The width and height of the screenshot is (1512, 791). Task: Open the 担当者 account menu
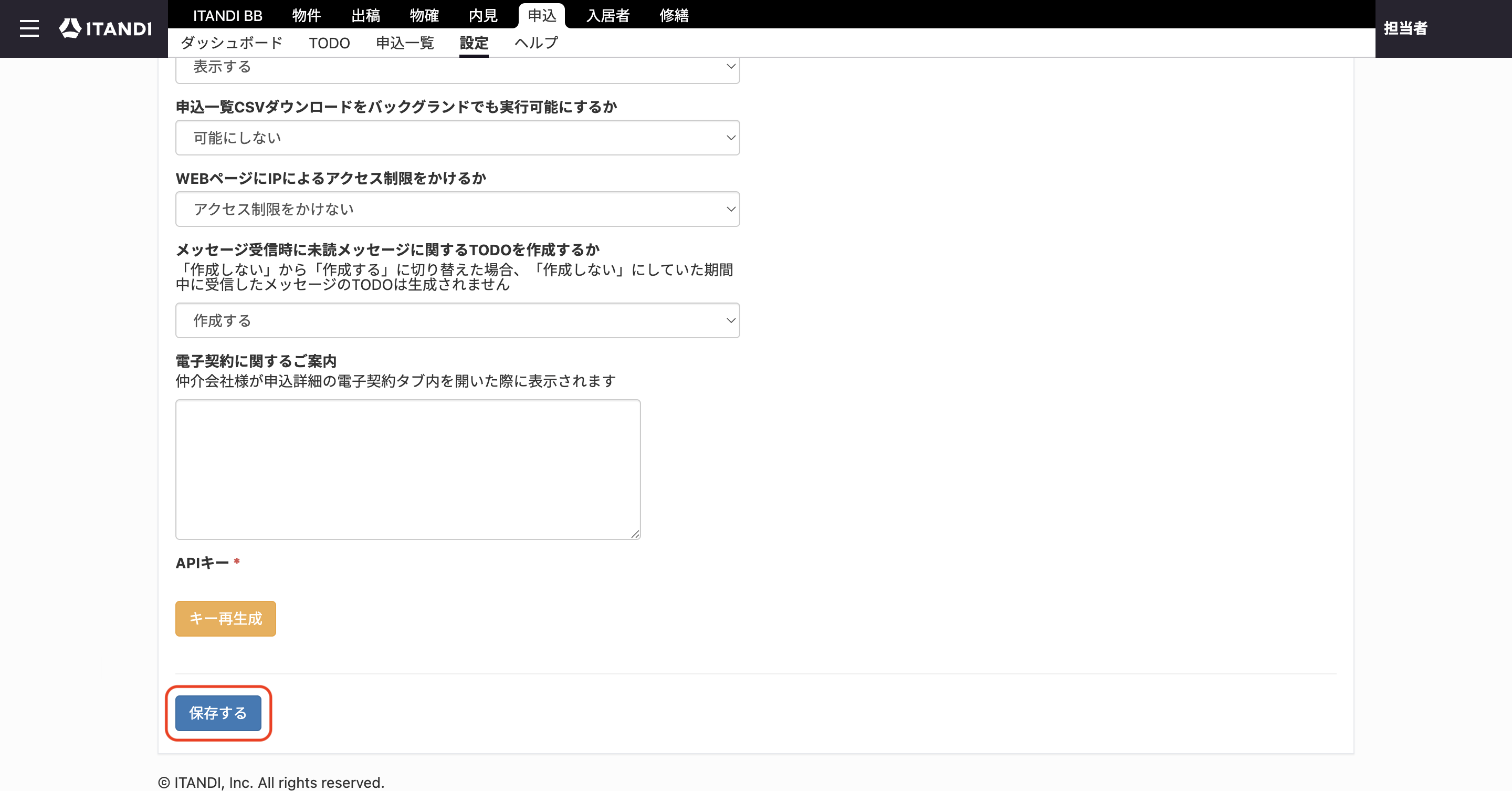pos(1405,28)
